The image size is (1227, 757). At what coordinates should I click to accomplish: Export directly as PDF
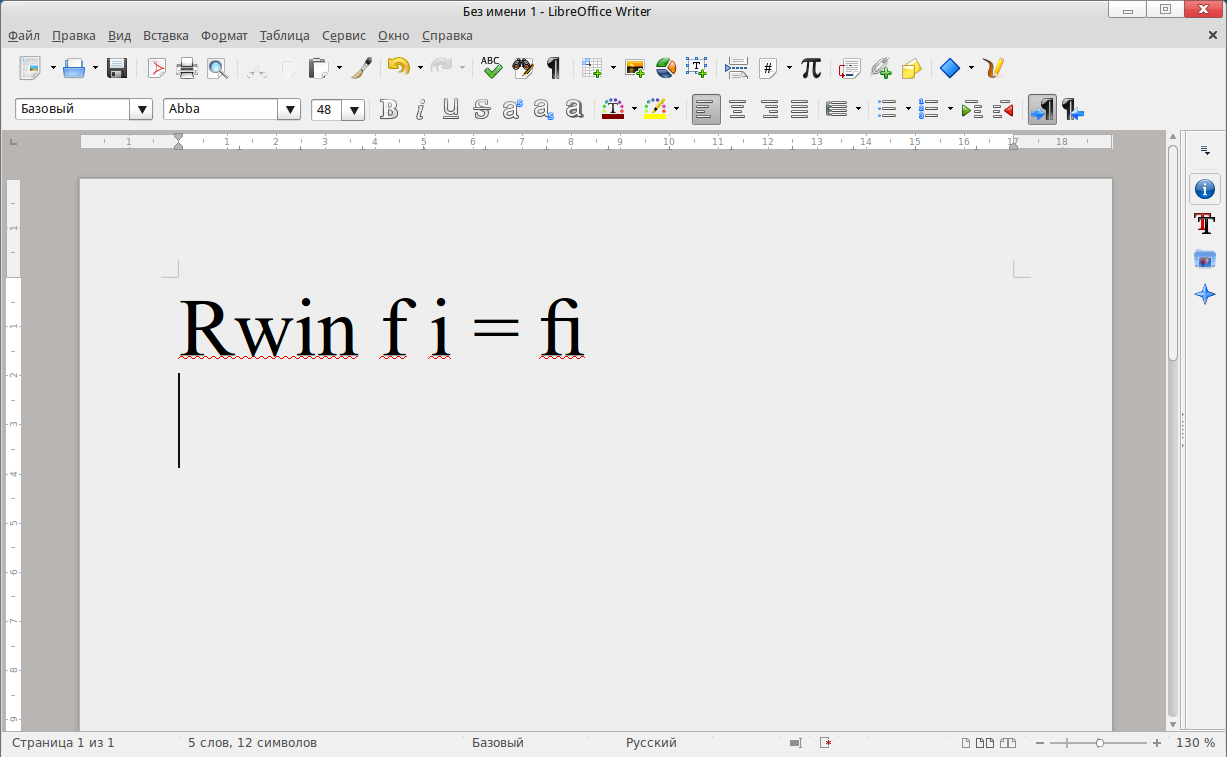tap(157, 68)
